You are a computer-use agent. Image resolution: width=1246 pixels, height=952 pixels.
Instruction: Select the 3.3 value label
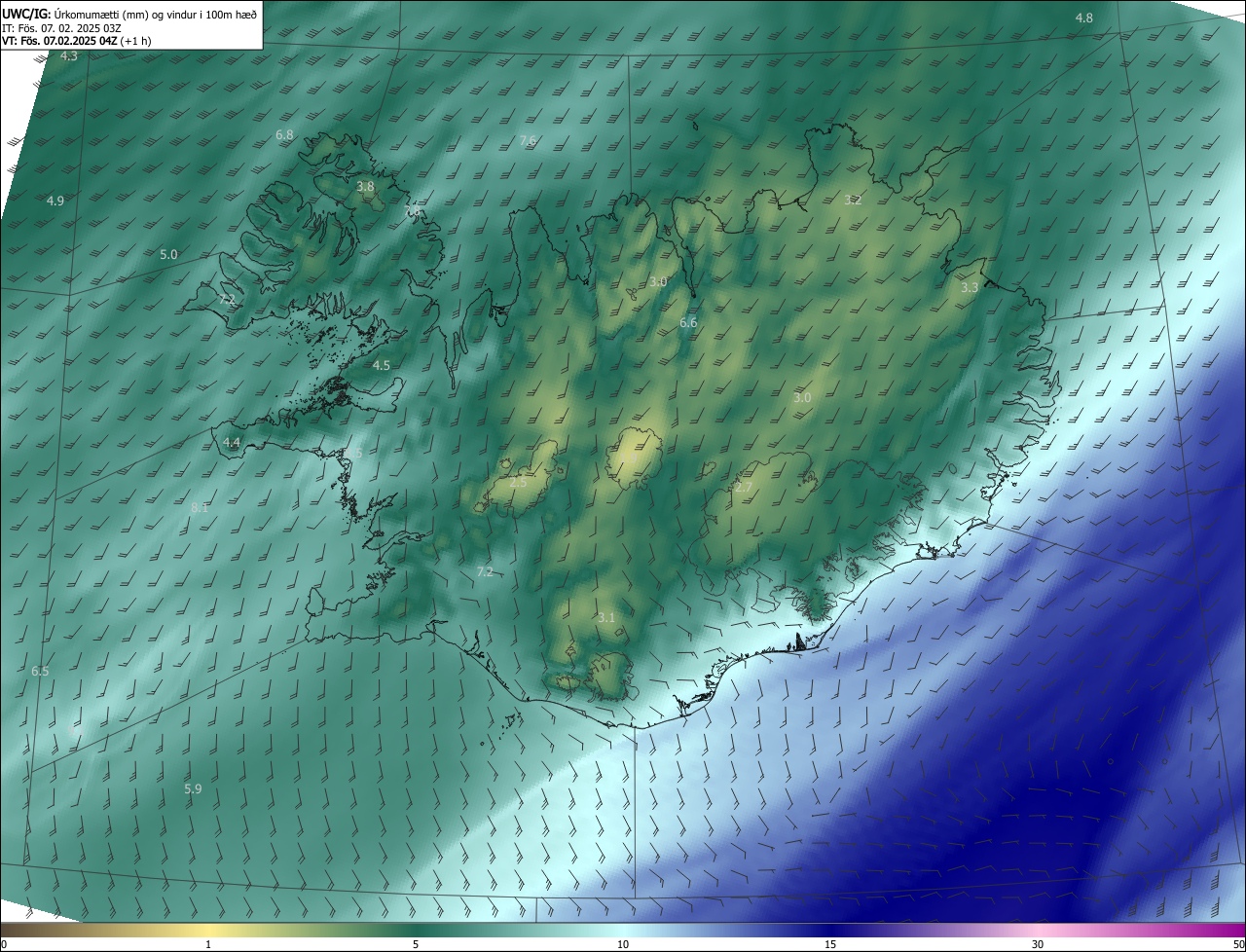[x=970, y=288]
